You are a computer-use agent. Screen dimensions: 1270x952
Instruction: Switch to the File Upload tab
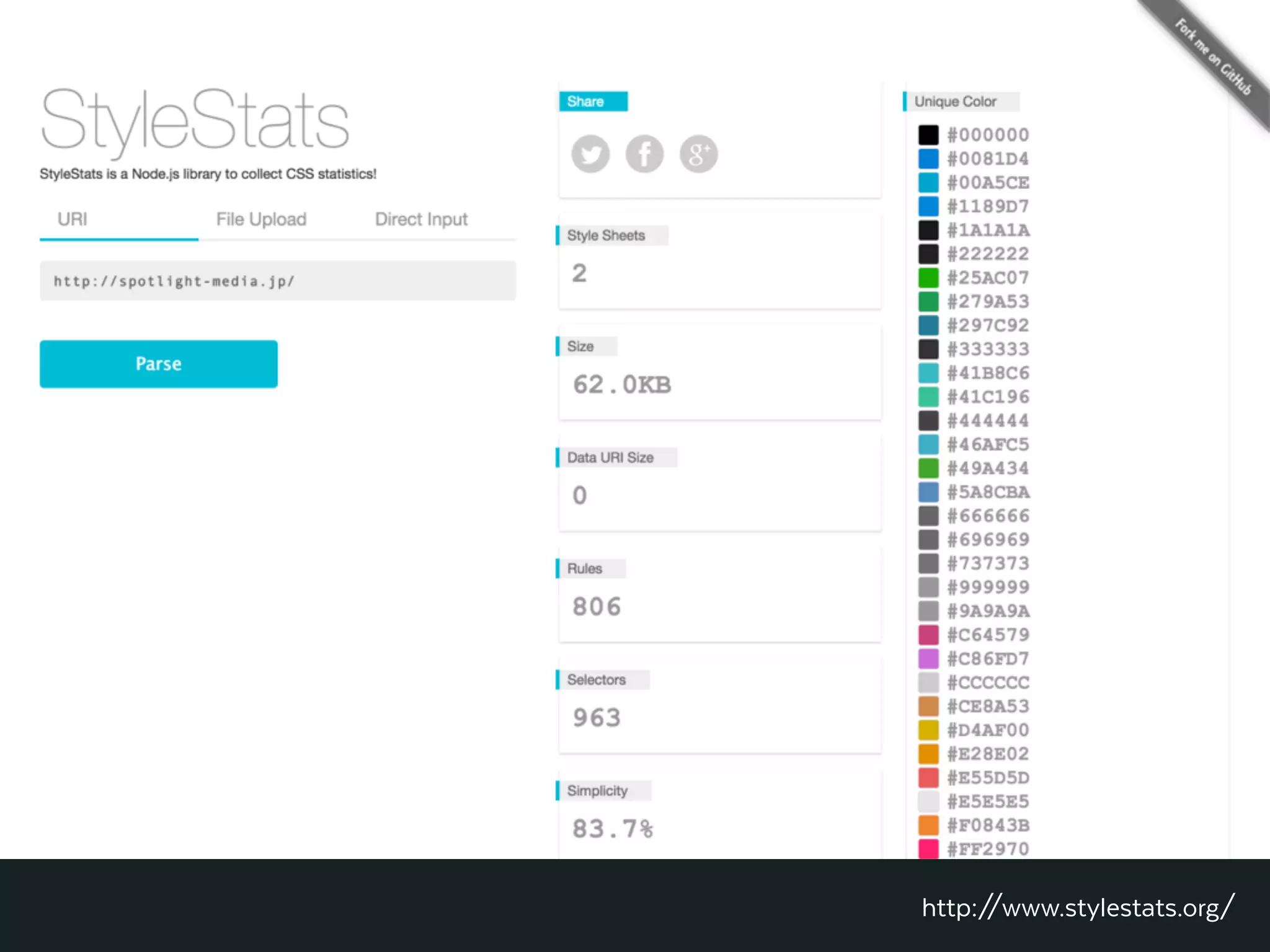pos(261,219)
